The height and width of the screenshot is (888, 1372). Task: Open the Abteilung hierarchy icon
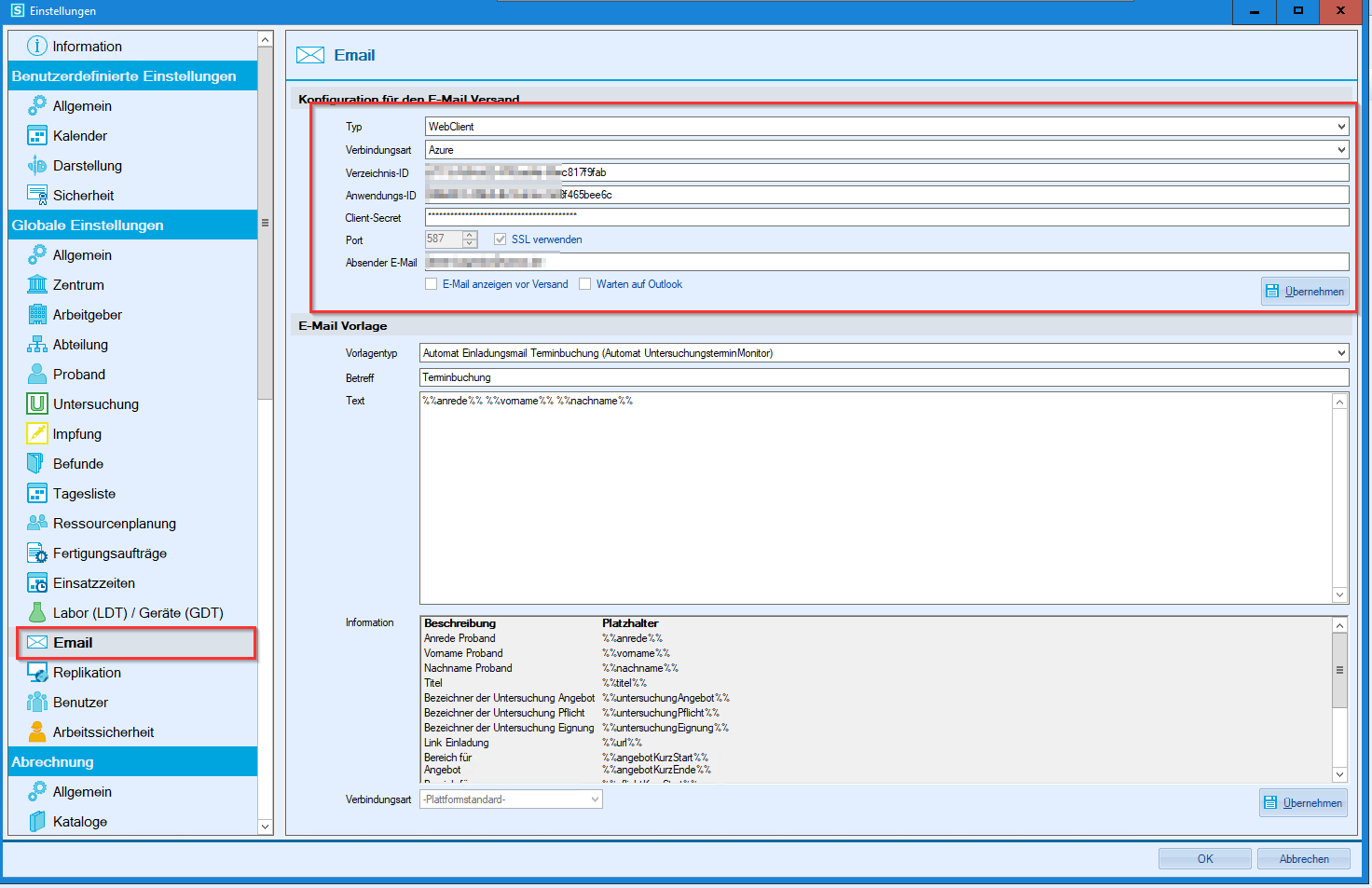point(37,344)
